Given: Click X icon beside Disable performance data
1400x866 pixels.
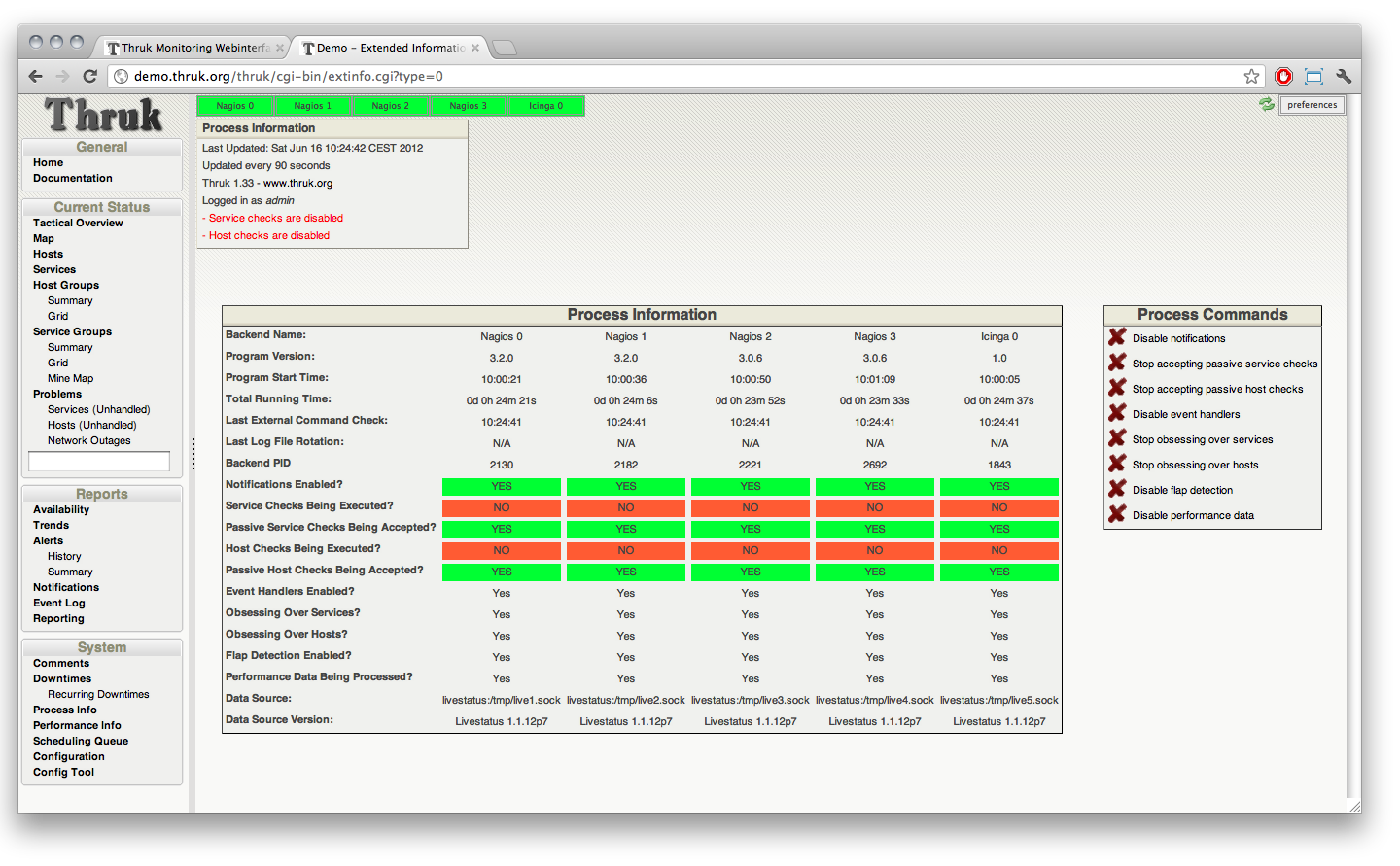Looking at the screenshot, I should click(x=1117, y=514).
